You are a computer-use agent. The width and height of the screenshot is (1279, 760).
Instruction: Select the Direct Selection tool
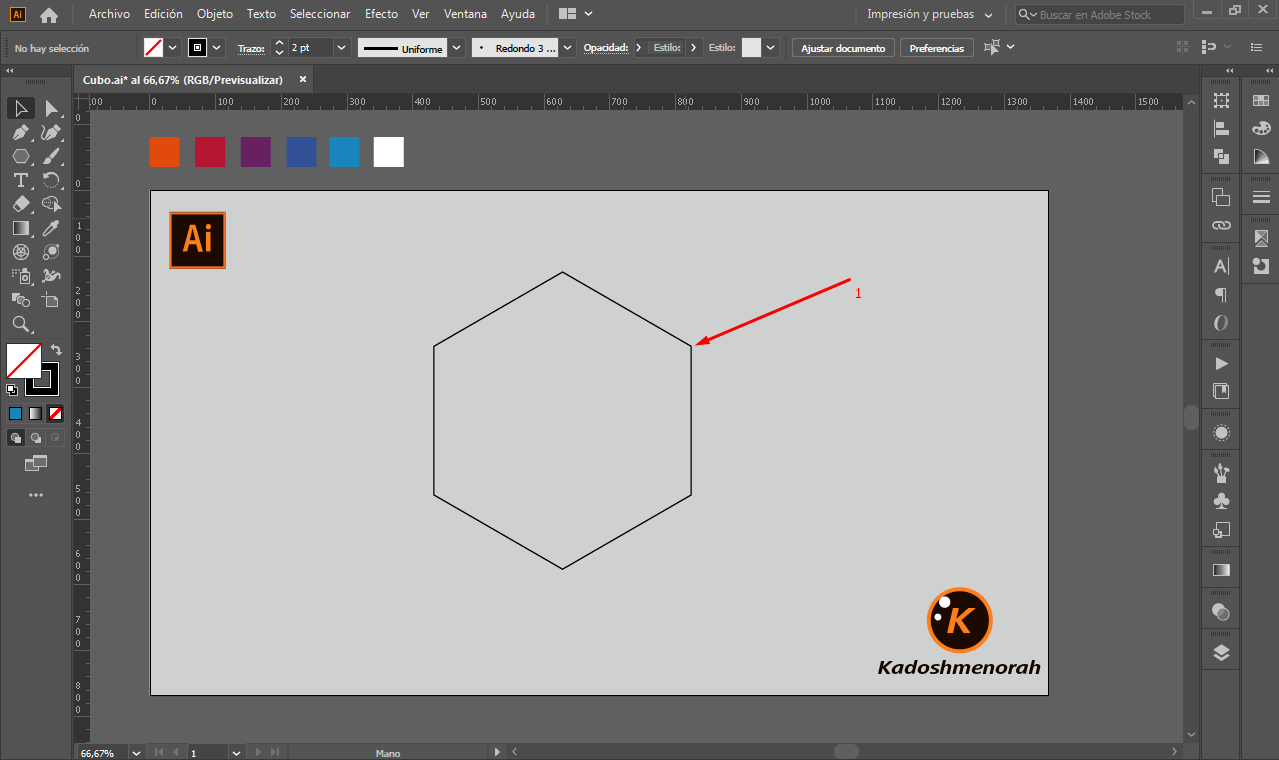pos(51,108)
